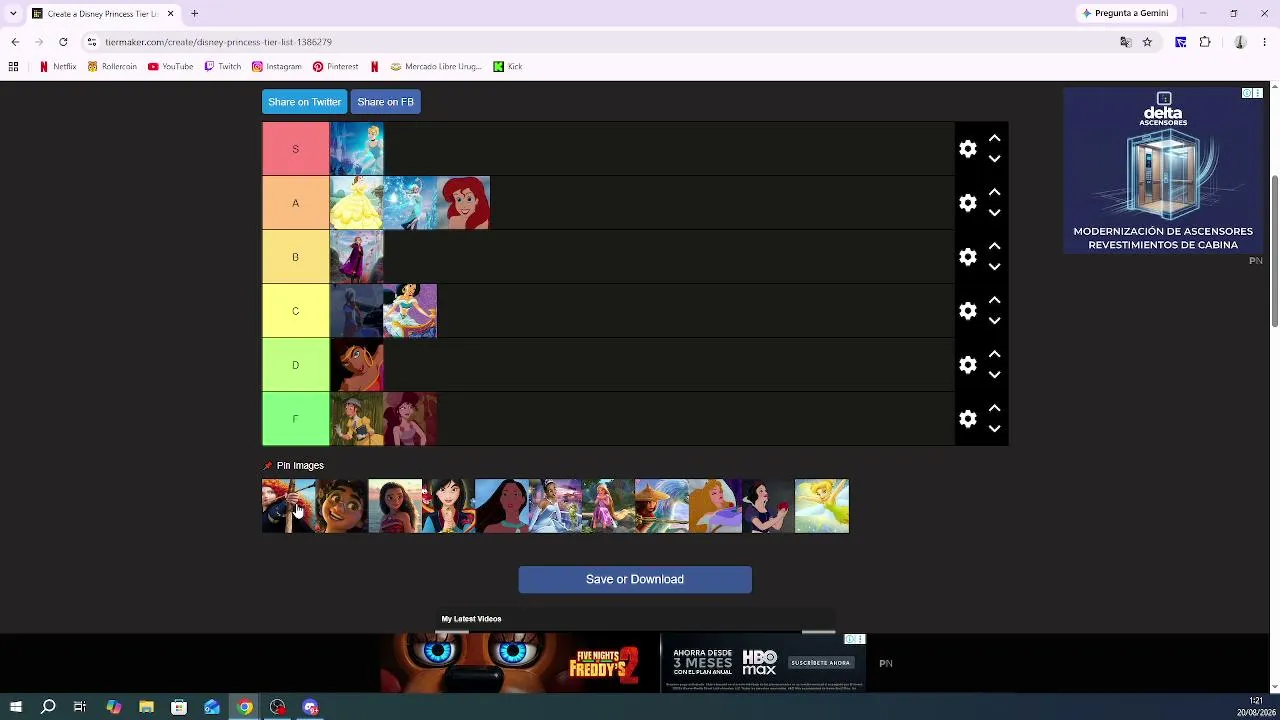Screen dimensions: 1280x720
Task: Open browser Extensions puzzle icon
Action: tap(1205, 42)
